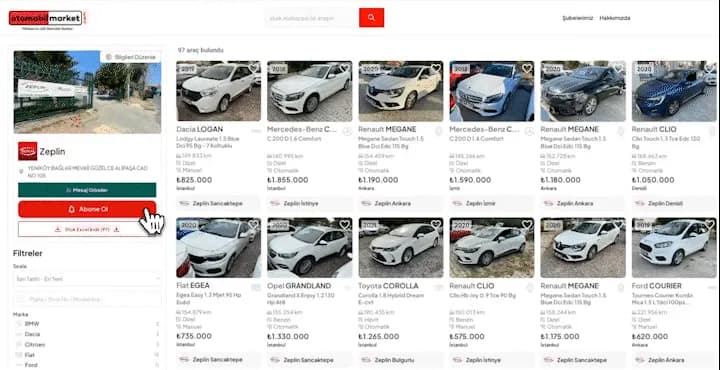Tick the Dacia brand filter checkbox
The image size is (720, 370).
pos(19,334)
